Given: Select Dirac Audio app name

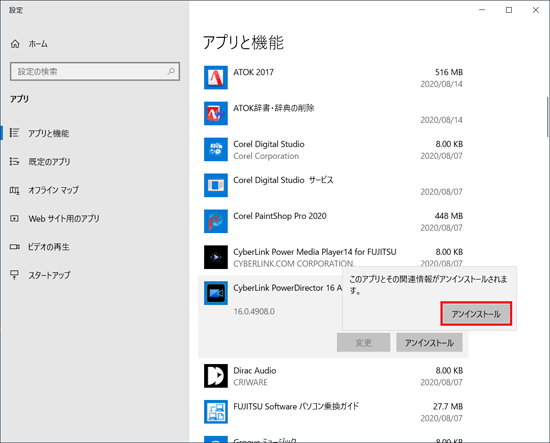Looking at the screenshot, I should (x=255, y=371).
